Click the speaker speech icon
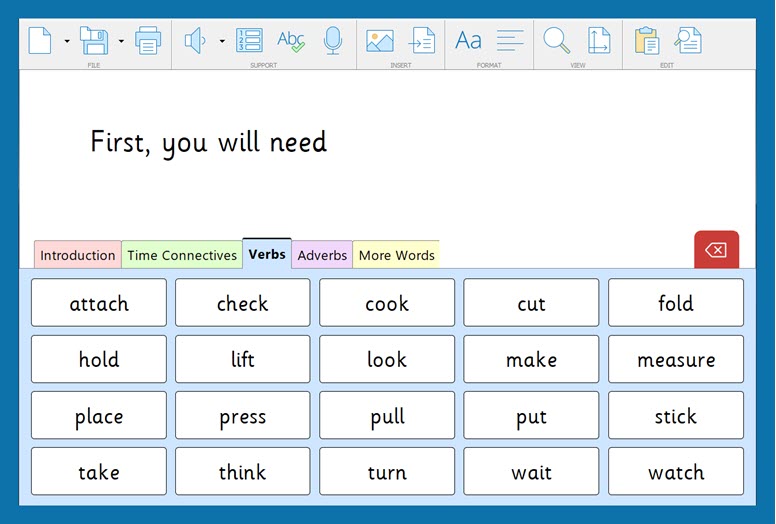The image size is (776, 524). pyautogui.click(x=195, y=40)
